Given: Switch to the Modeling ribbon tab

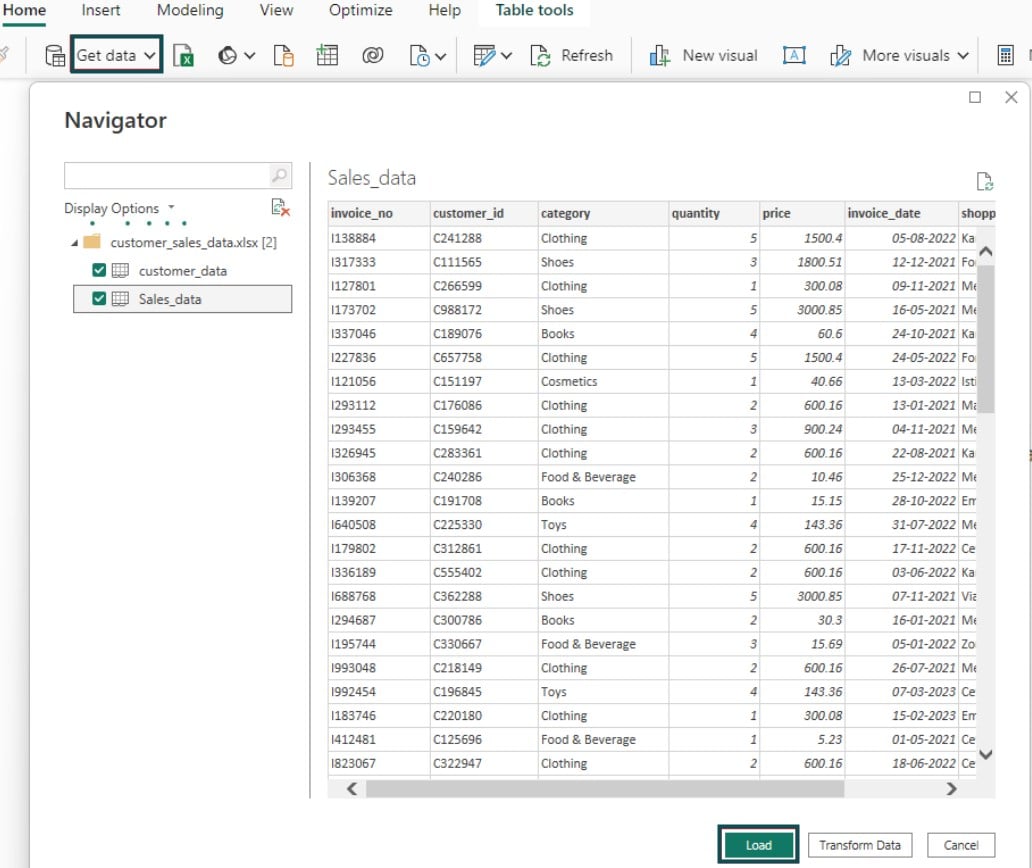Looking at the screenshot, I should 189,11.
